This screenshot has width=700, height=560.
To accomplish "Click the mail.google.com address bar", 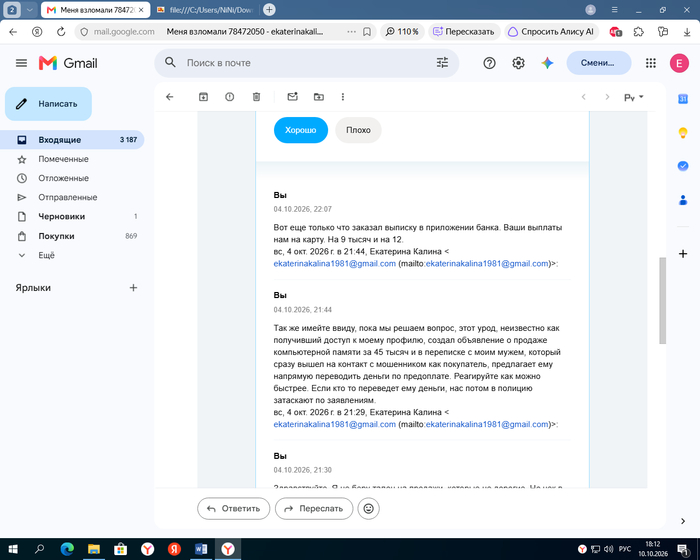I will [x=124, y=32].
